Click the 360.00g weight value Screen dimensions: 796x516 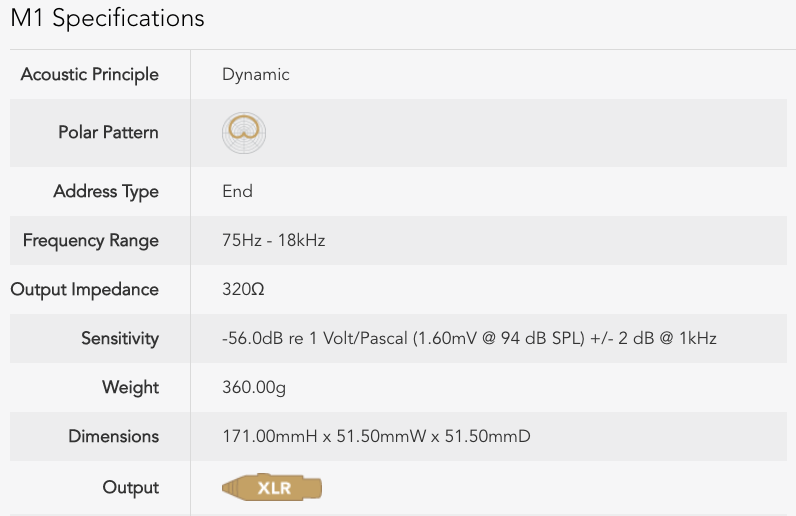254,388
